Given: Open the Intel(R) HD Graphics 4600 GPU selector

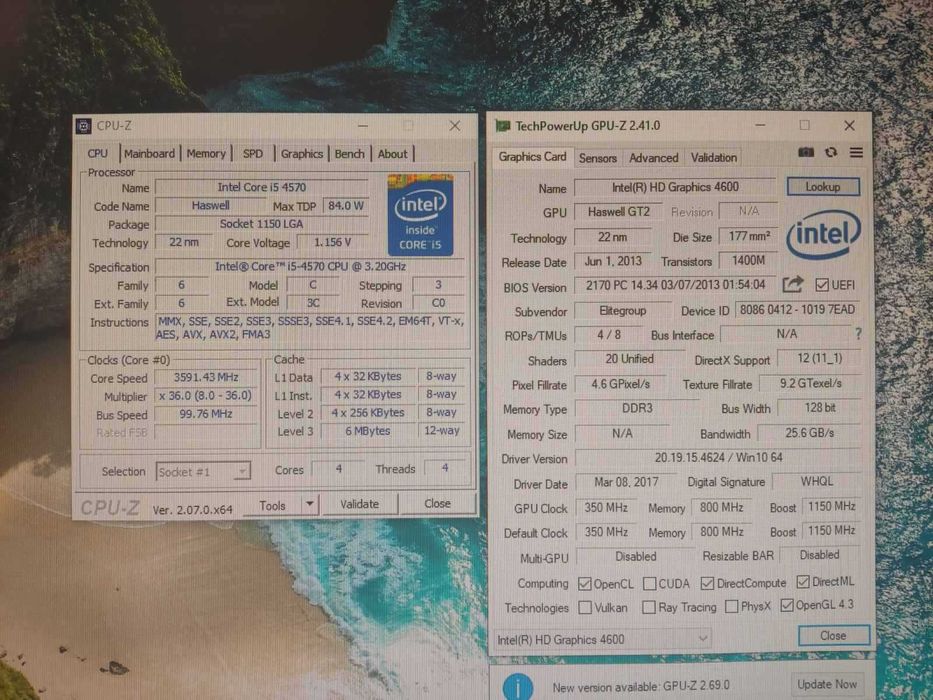Looking at the screenshot, I should tap(602, 639).
